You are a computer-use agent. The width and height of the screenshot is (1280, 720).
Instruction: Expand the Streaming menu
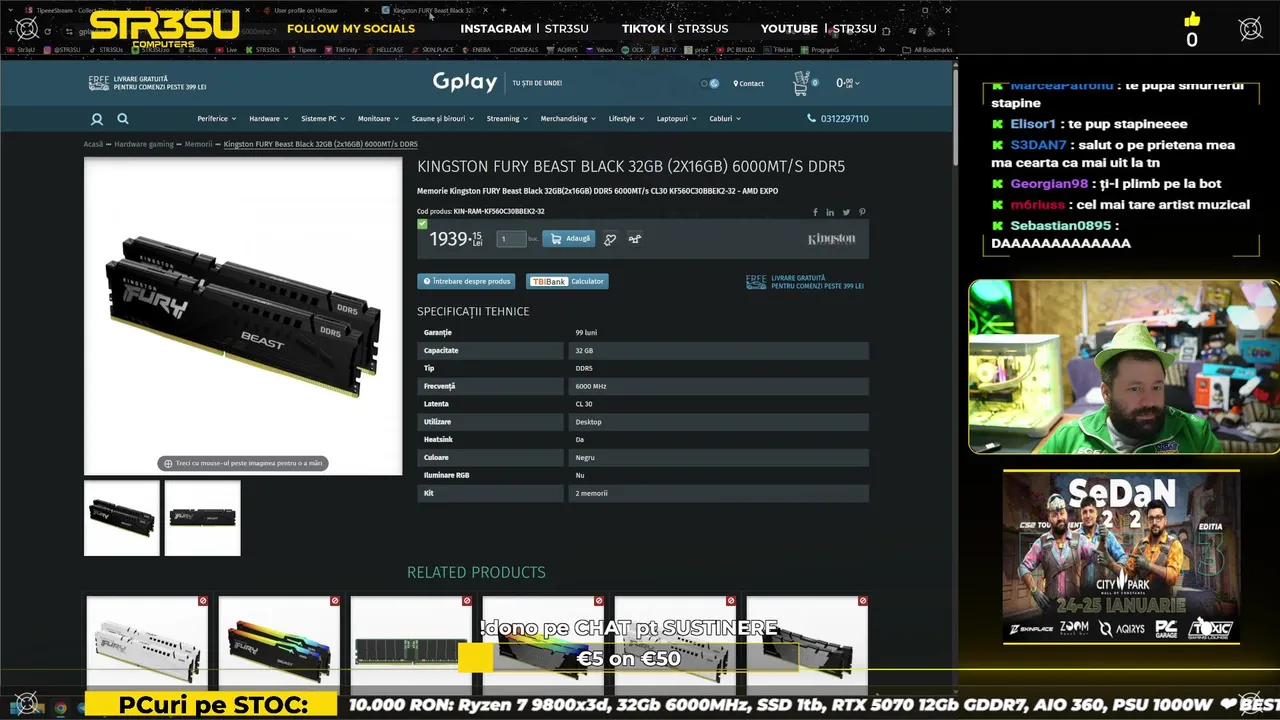tap(507, 119)
